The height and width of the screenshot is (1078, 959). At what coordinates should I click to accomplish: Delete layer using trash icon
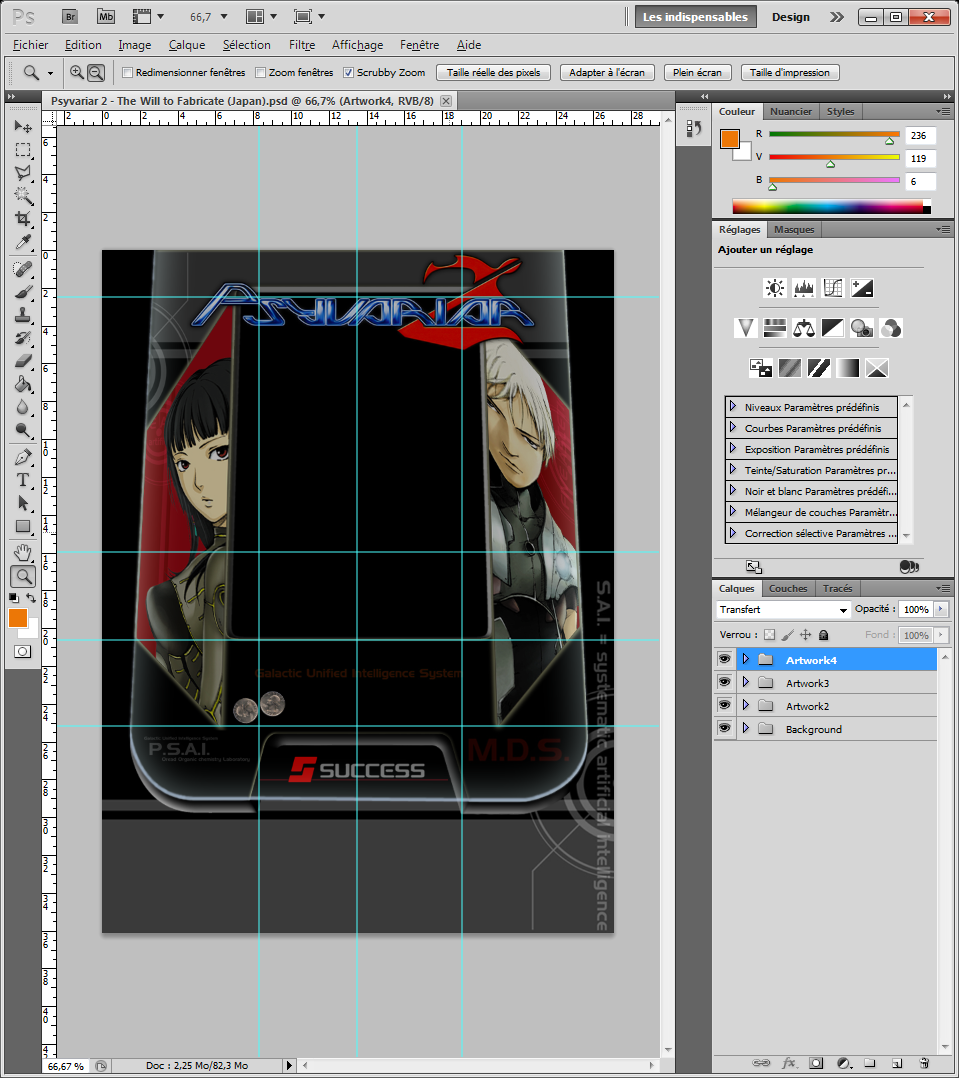click(x=924, y=1063)
